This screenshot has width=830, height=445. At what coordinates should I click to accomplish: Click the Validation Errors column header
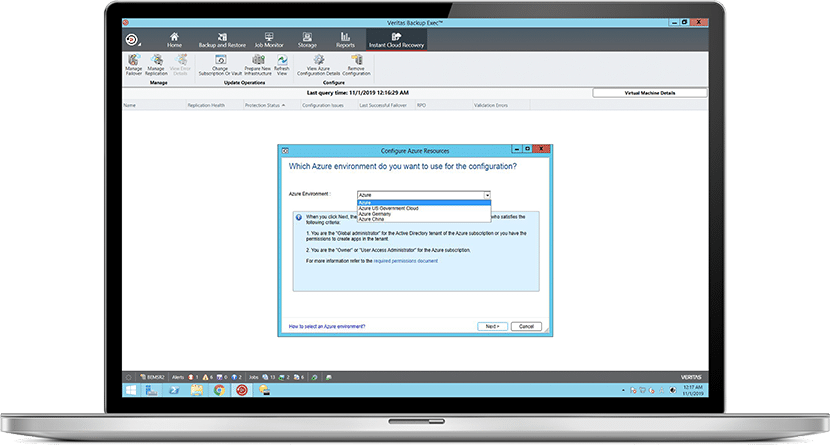(x=500, y=105)
